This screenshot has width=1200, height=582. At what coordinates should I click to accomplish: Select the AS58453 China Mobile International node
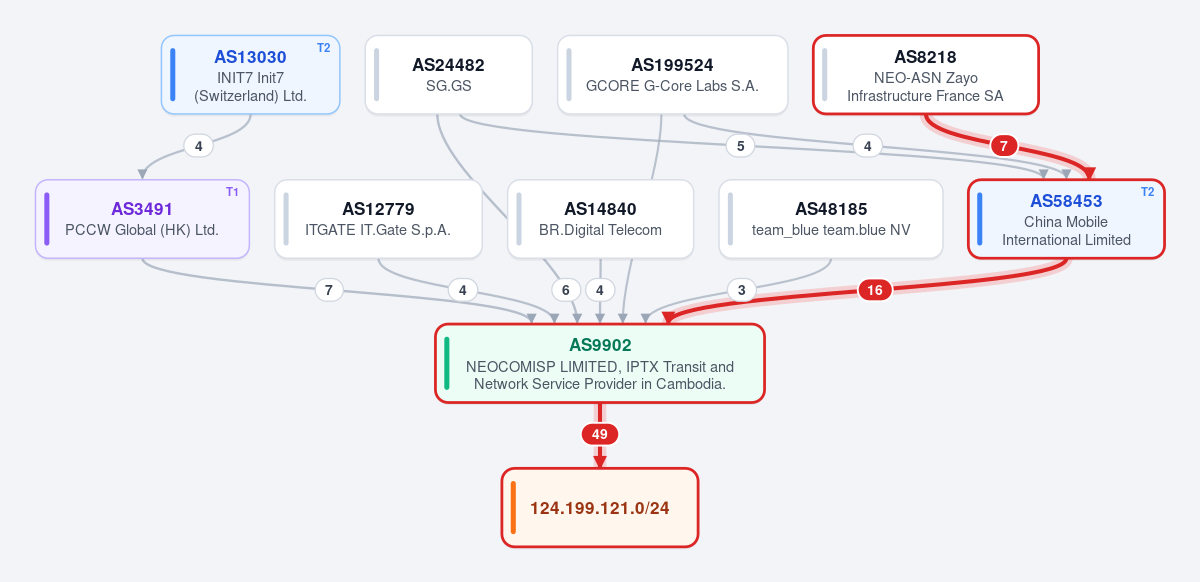[1066, 219]
